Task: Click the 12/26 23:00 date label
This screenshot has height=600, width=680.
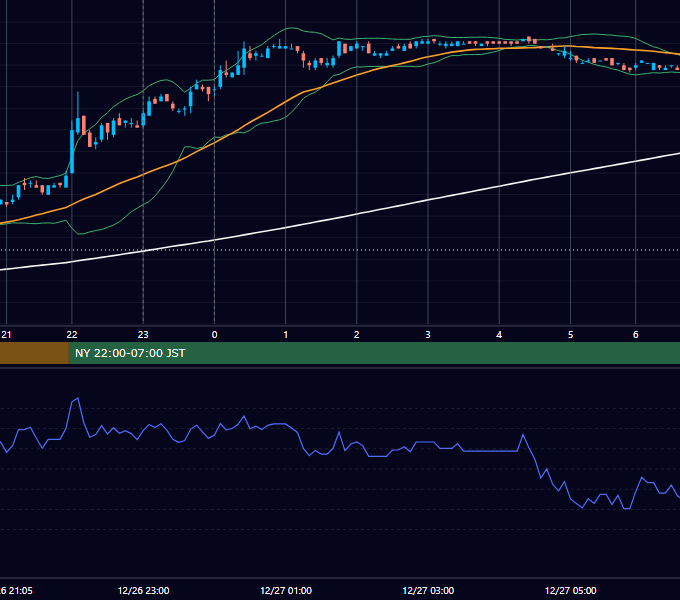Action: pyautogui.click(x=144, y=590)
